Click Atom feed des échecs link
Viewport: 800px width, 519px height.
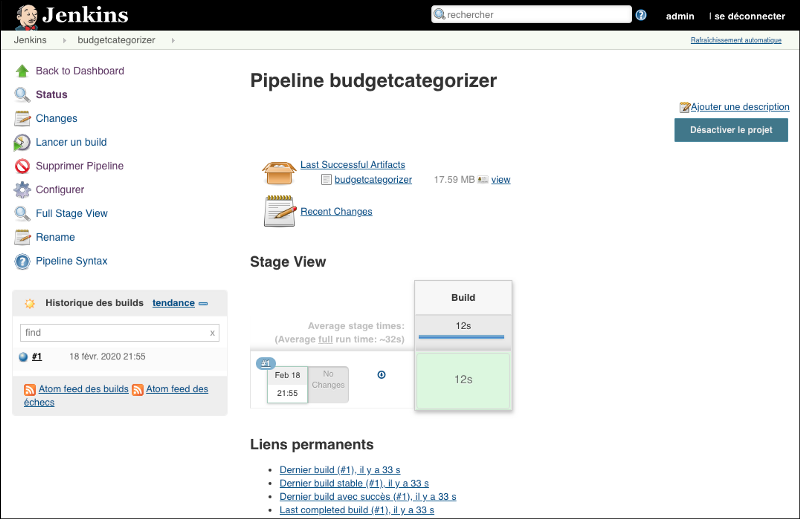[x=177, y=389]
